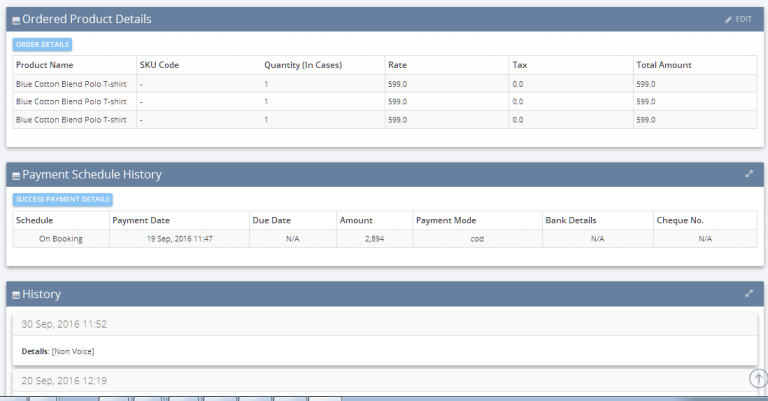Click EDIT in Ordered Product Details header
The width and height of the screenshot is (768, 401).
pyautogui.click(x=738, y=19)
